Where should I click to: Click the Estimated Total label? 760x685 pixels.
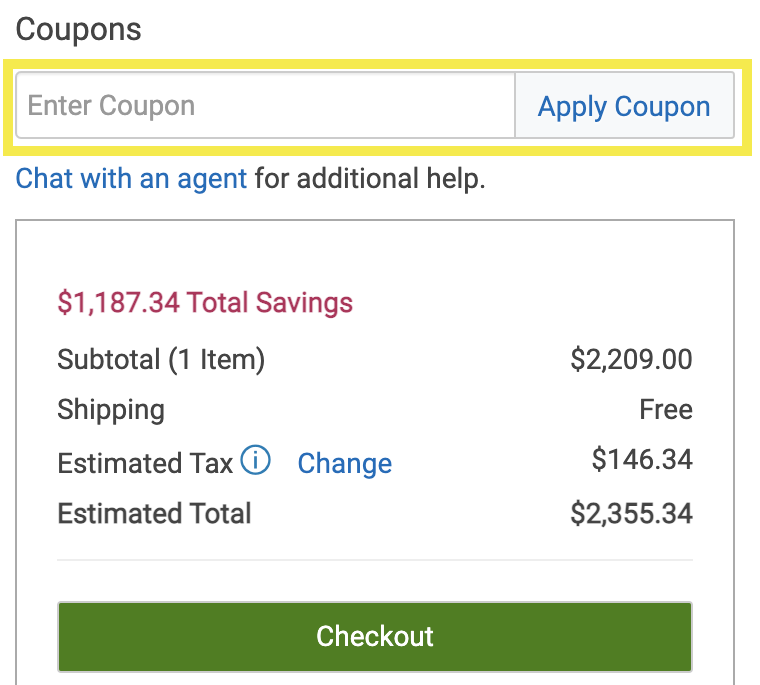154,514
